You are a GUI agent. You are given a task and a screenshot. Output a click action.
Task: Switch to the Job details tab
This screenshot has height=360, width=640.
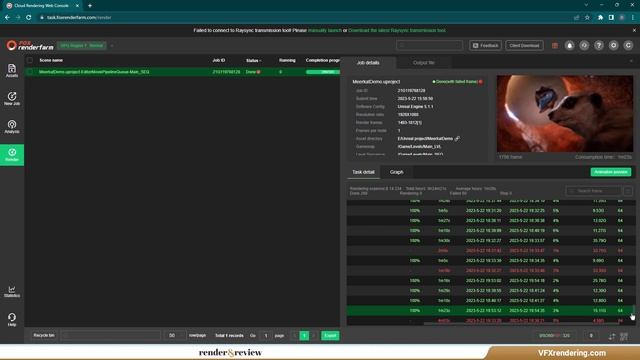click(x=368, y=62)
